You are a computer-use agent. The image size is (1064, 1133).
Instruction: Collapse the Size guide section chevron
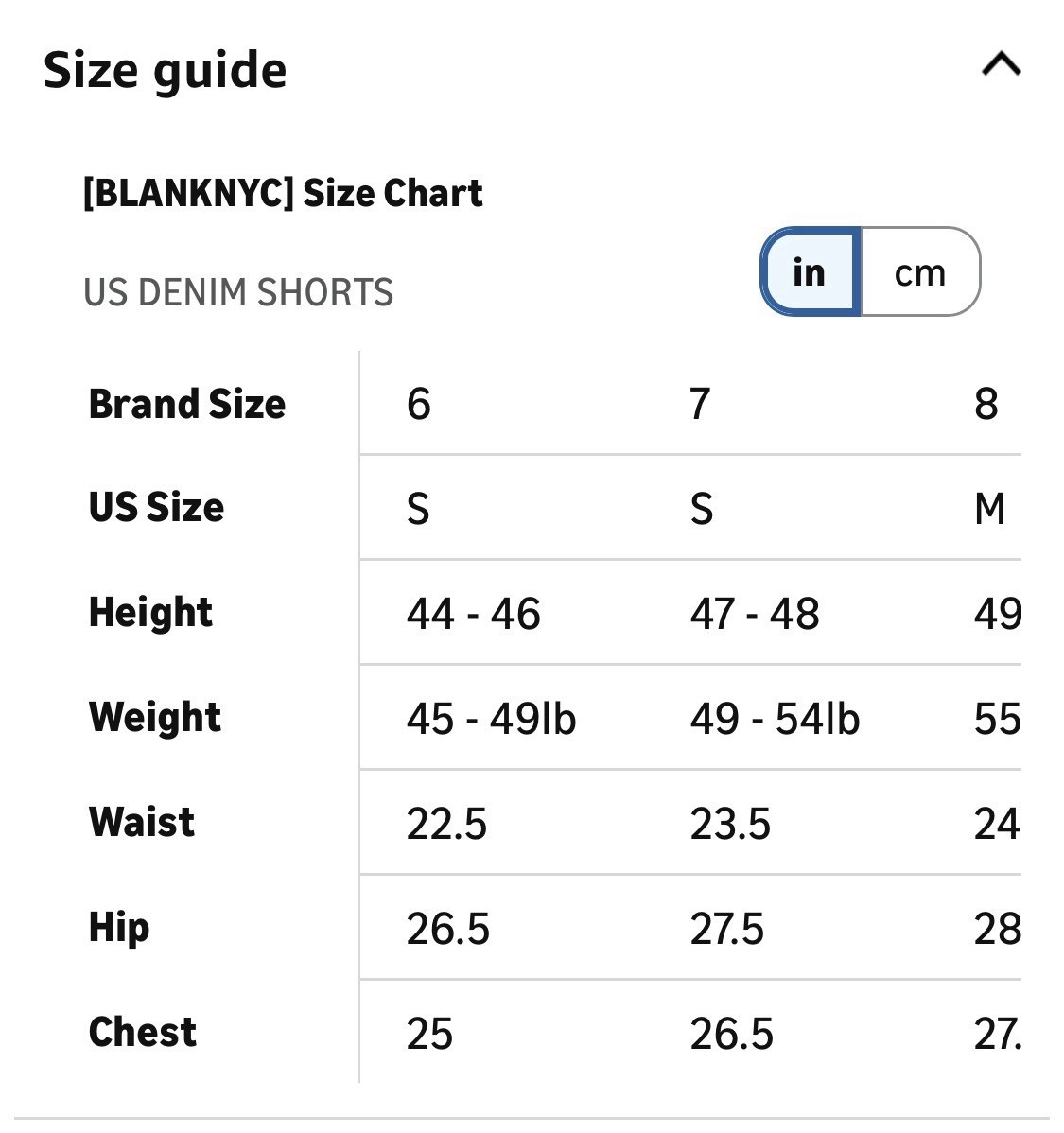[x=1002, y=63]
